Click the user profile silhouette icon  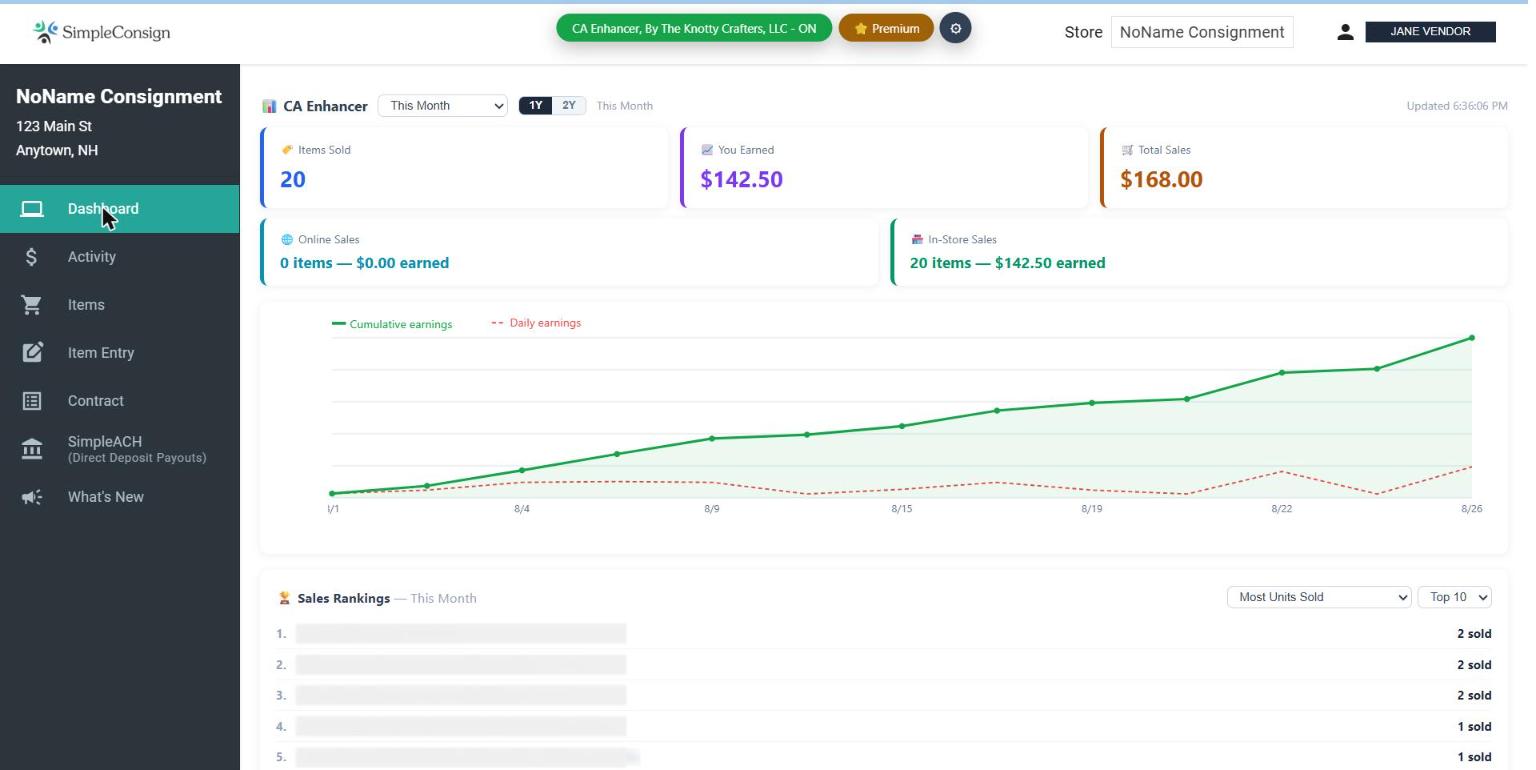(1345, 32)
